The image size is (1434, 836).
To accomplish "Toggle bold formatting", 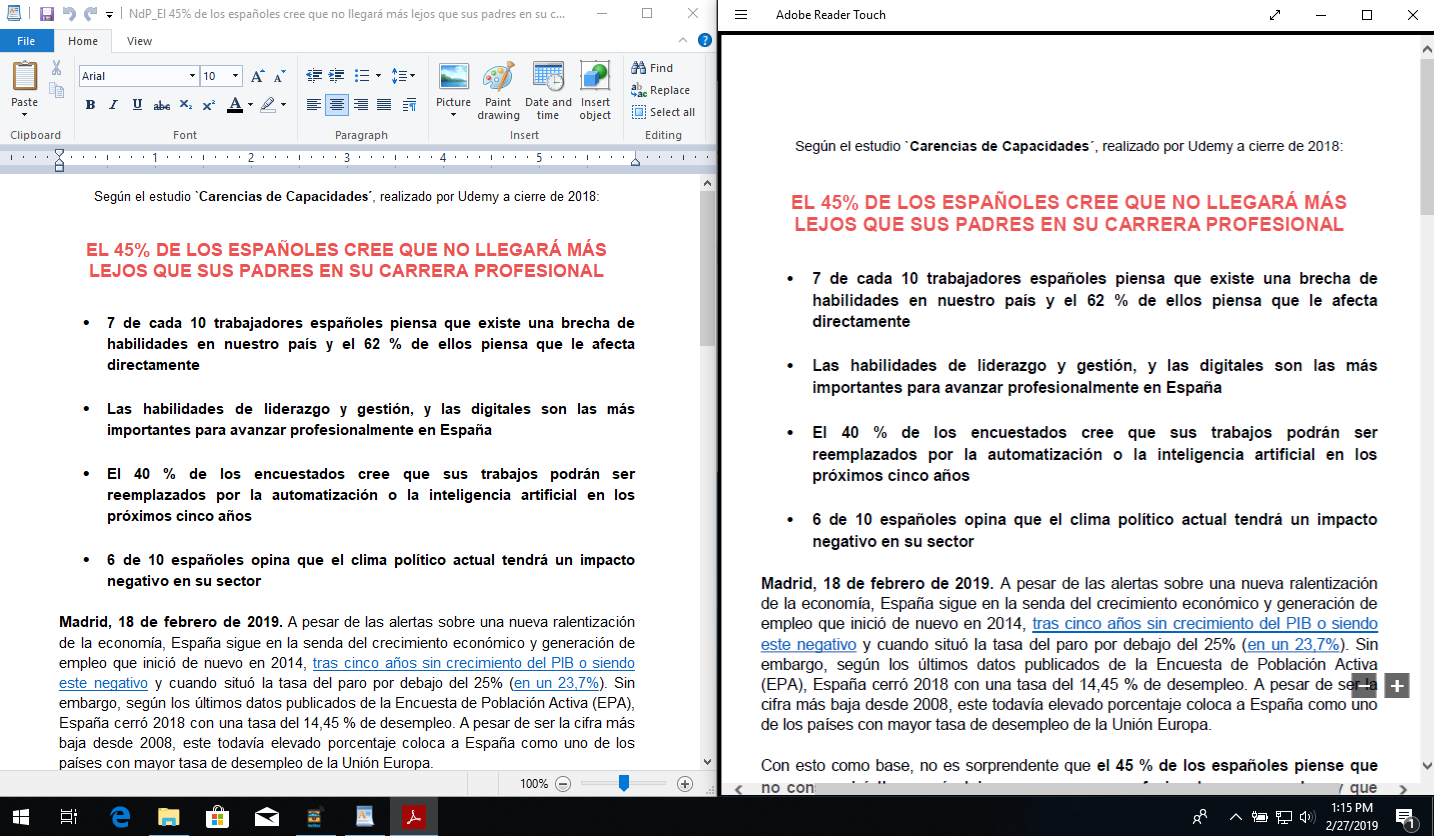I will [90, 105].
